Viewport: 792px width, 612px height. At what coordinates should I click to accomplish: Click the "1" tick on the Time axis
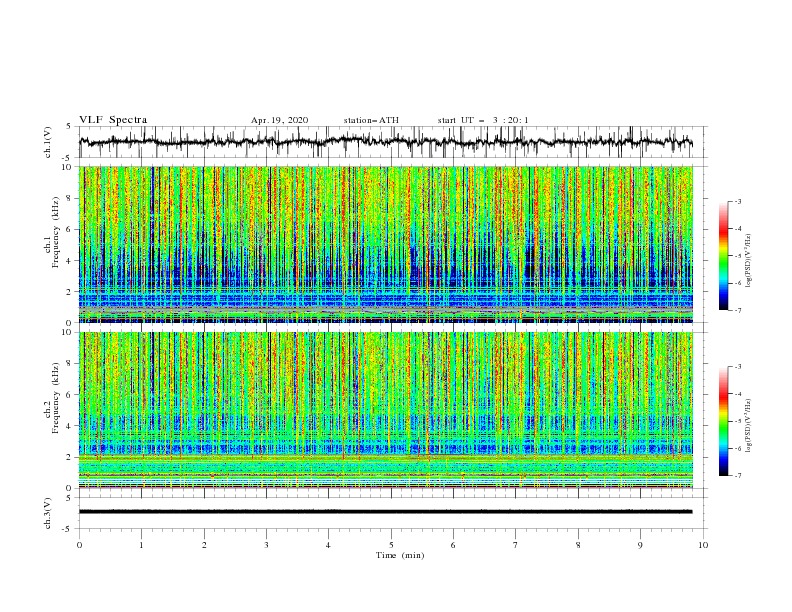pyautogui.click(x=141, y=545)
